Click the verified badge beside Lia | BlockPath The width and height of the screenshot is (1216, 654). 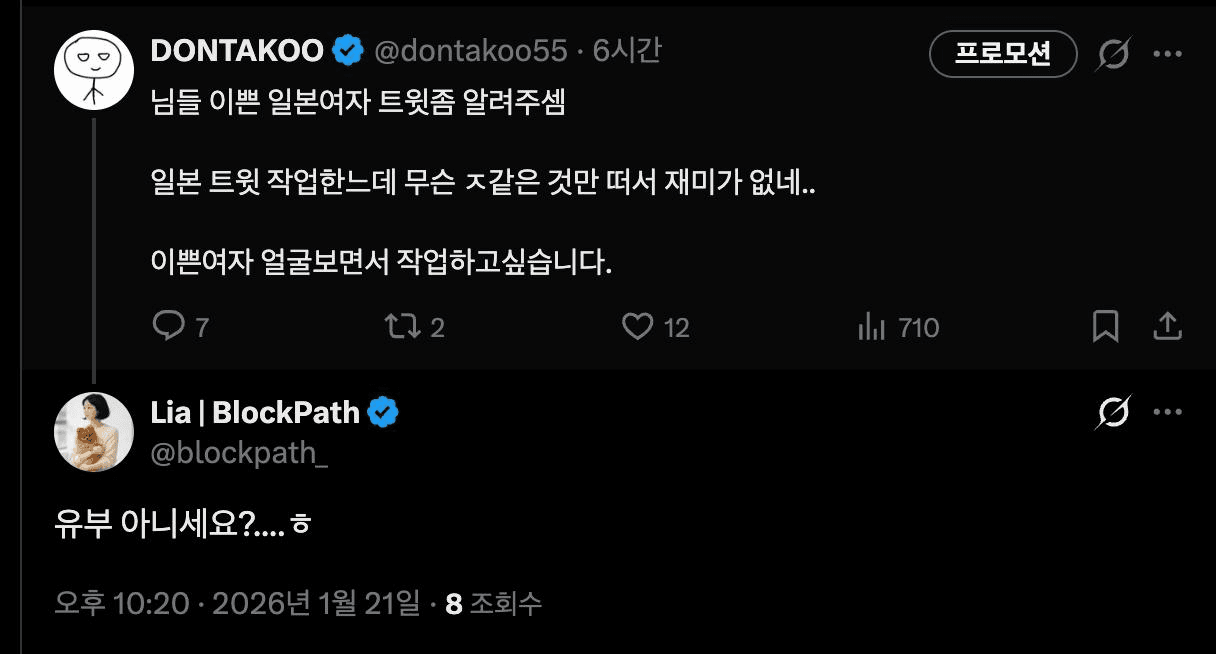click(383, 412)
